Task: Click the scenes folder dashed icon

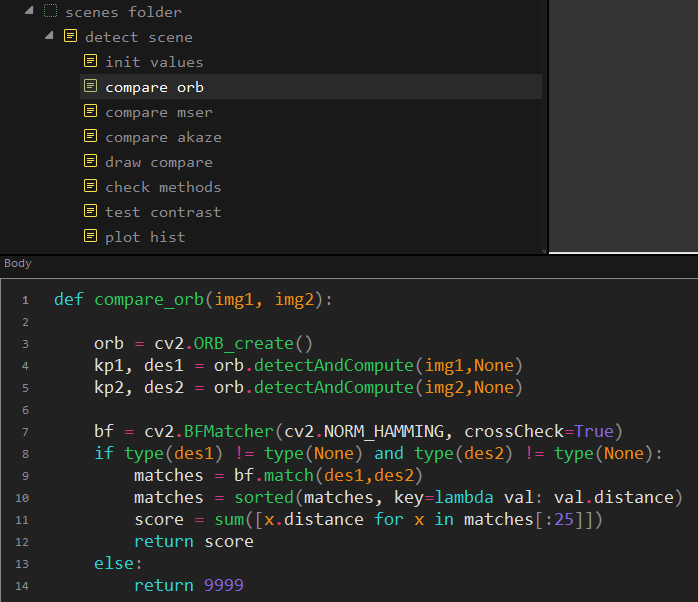Action: pos(50,11)
